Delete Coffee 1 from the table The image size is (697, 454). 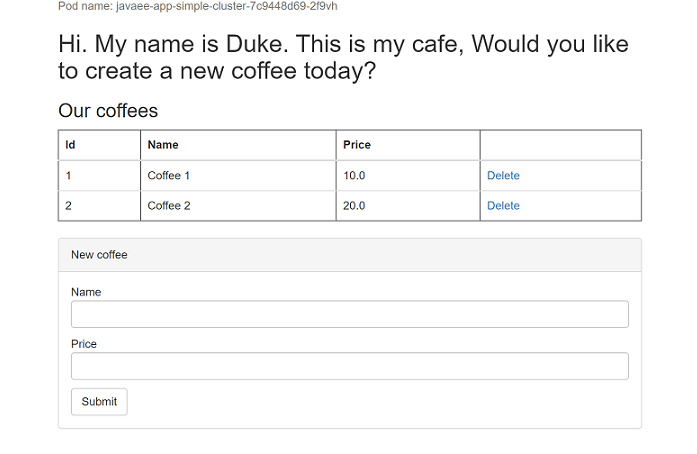click(503, 176)
